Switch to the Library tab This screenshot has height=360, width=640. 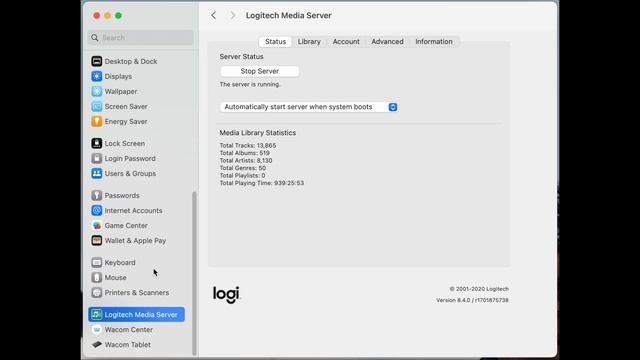[x=309, y=42]
